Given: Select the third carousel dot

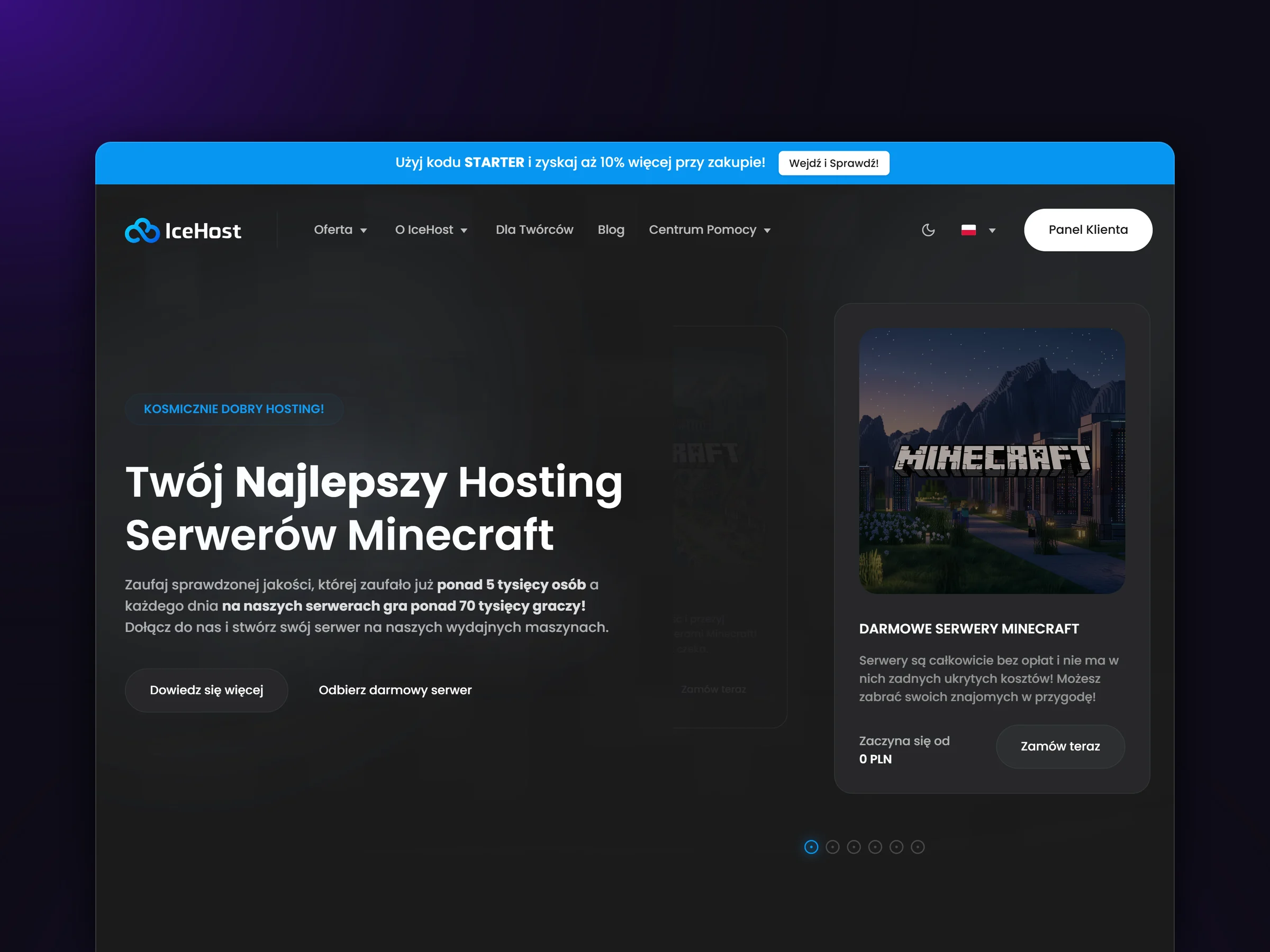Looking at the screenshot, I should (853, 846).
